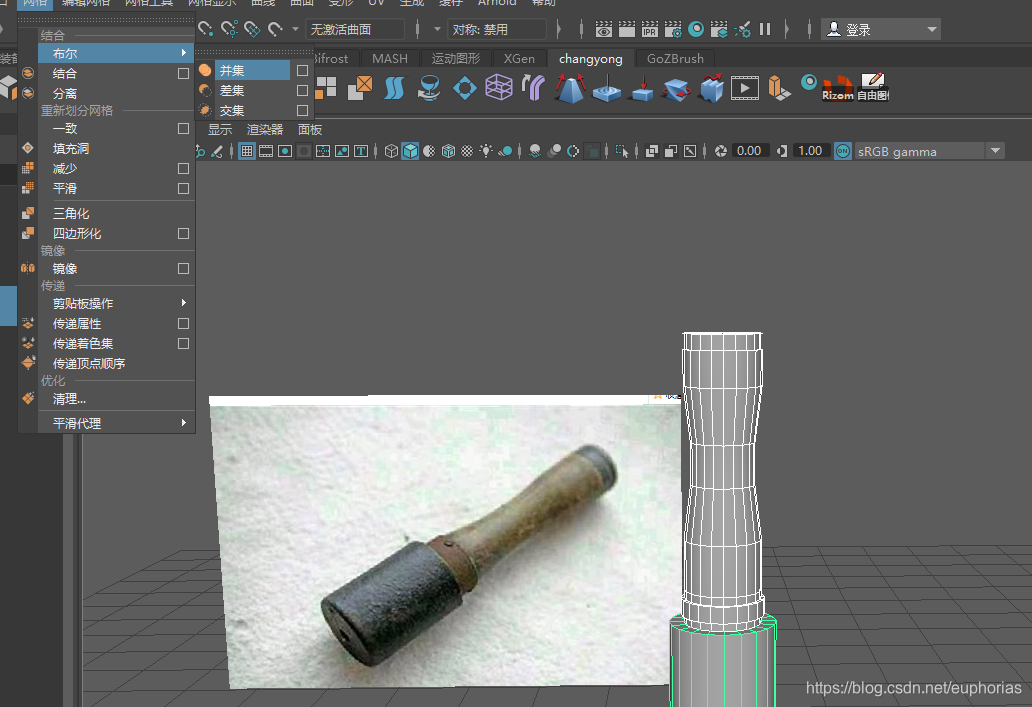Click the gamma icon beside 1.00
This screenshot has height=707, width=1032.
click(782, 151)
